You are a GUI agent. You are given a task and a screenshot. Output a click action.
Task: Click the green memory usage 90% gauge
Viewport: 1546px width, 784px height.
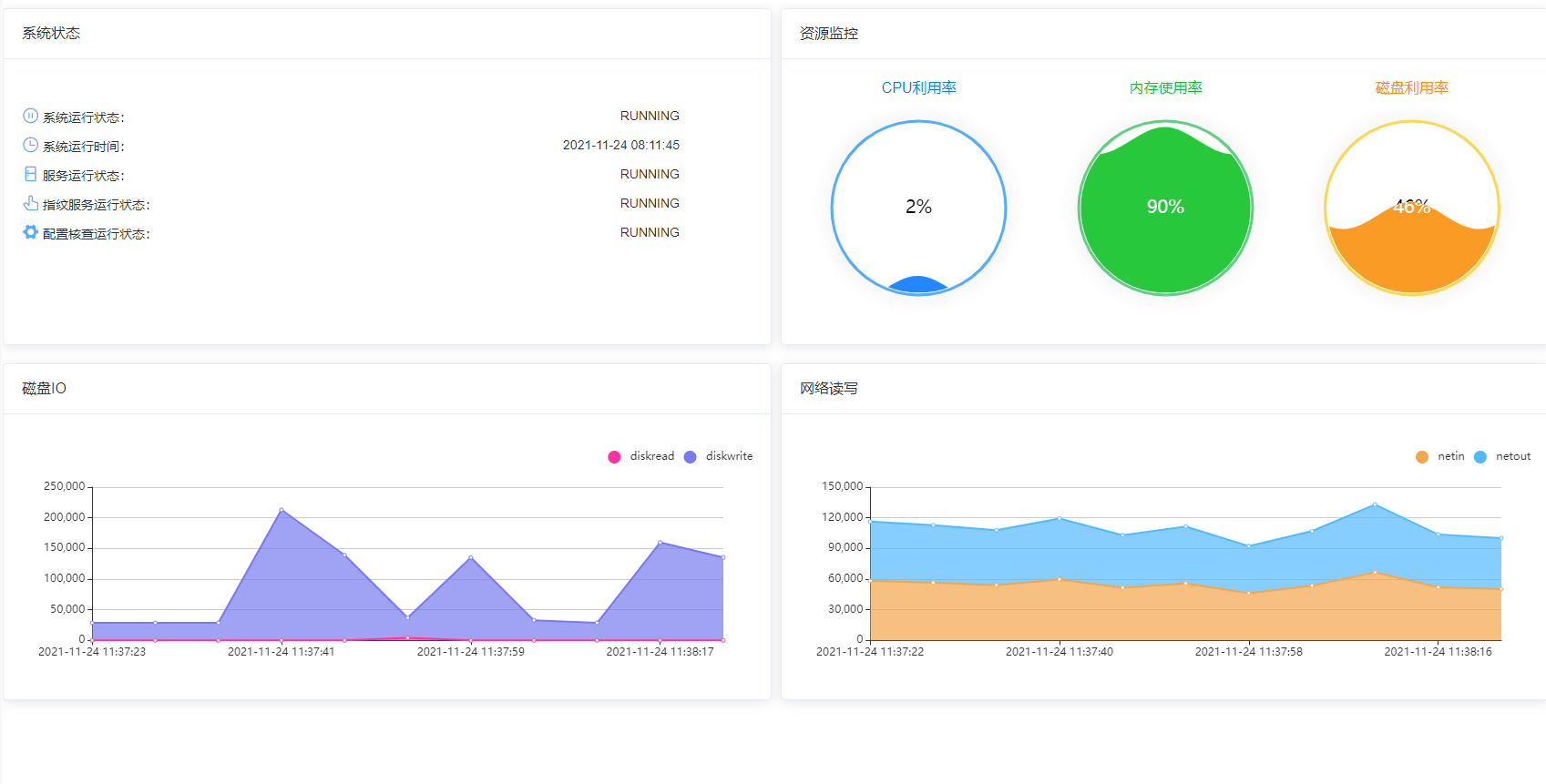1165,208
